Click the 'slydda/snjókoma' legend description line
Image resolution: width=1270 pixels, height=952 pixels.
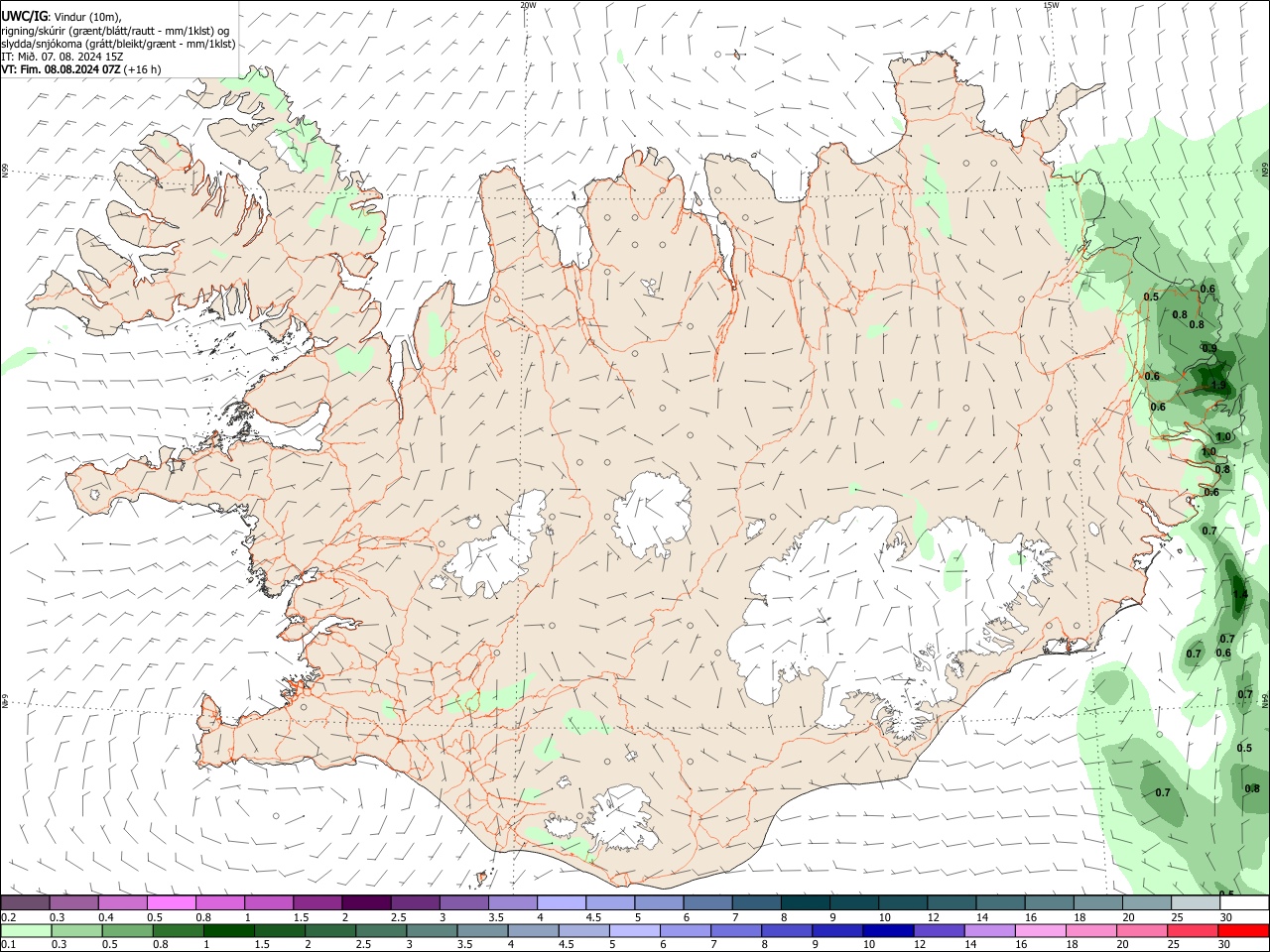tap(118, 44)
